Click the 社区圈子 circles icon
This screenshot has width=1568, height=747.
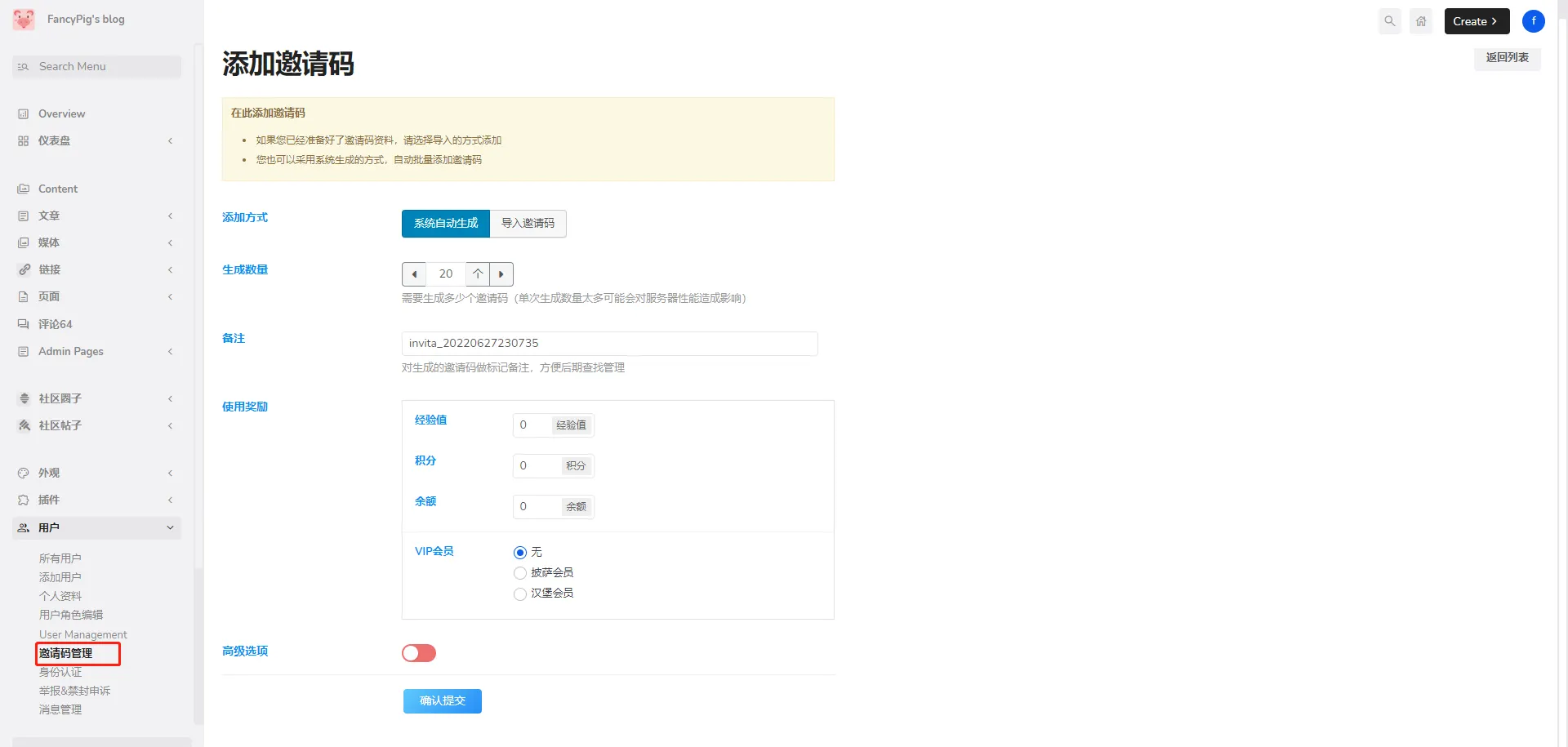point(24,399)
